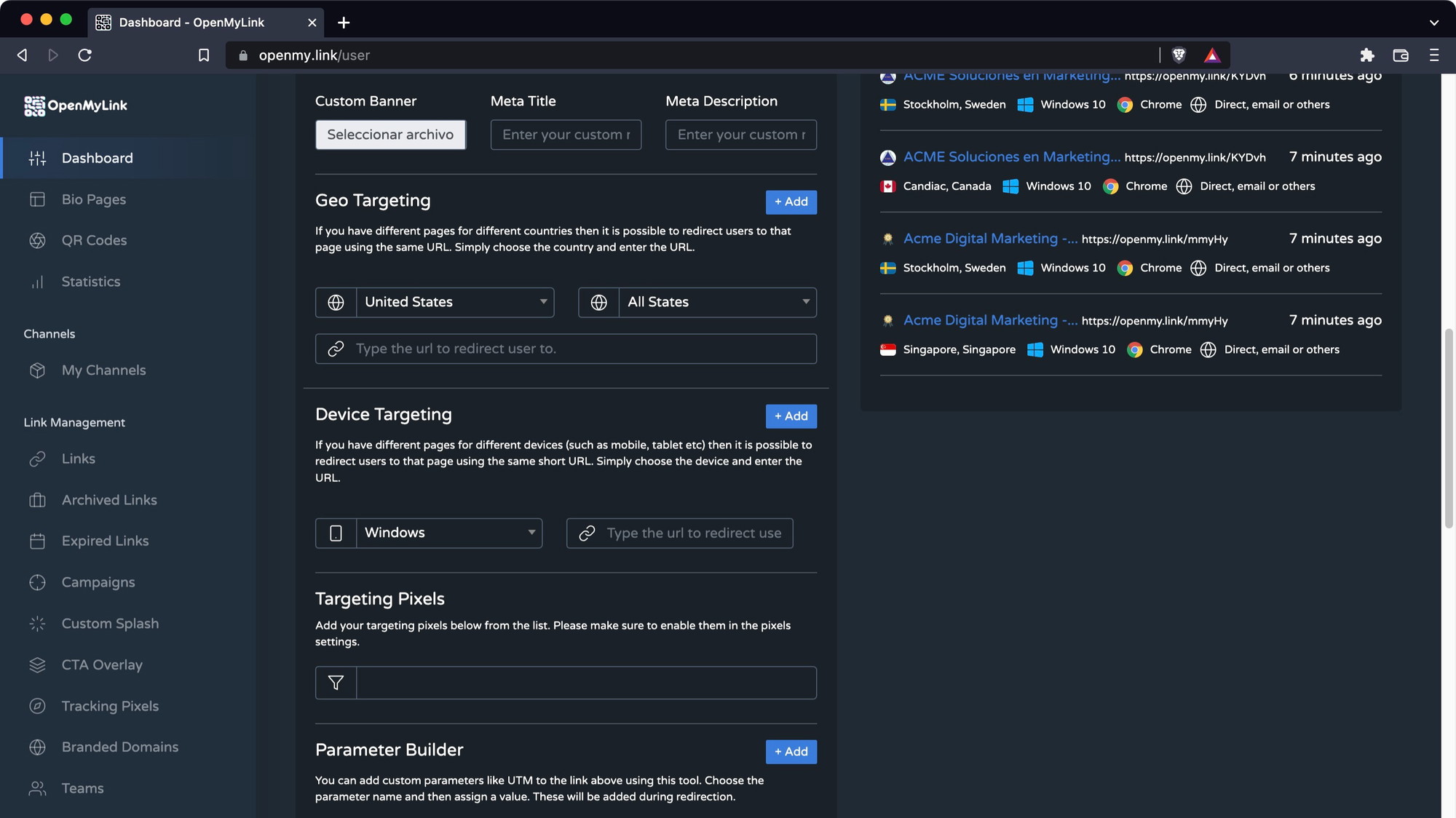Screen dimensions: 1456x818
Task: Reload the page
Action: tap(84, 55)
